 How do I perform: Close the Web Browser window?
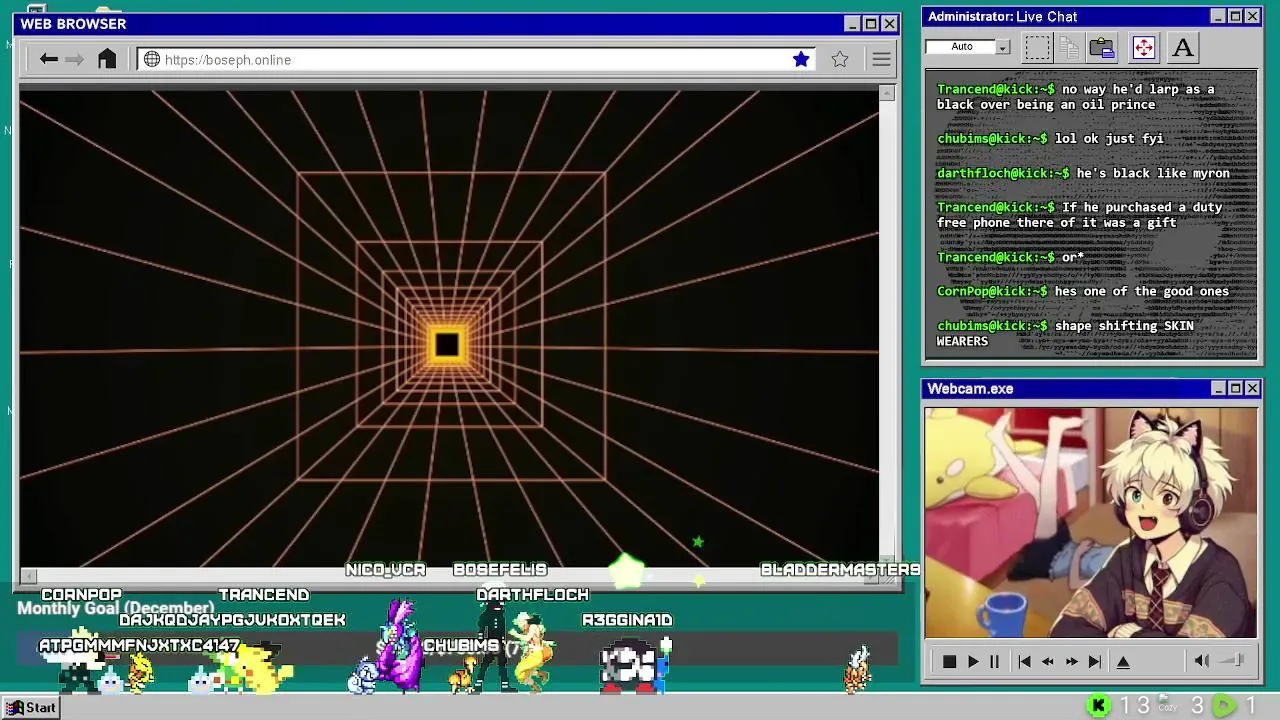tap(889, 24)
